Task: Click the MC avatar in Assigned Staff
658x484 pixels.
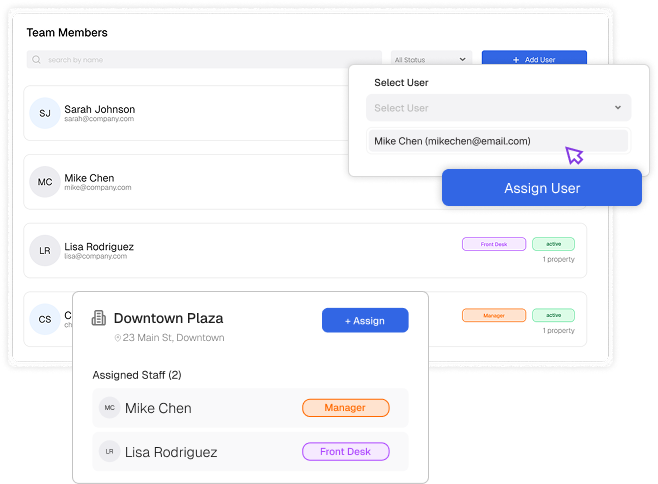Action: pyautogui.click(x=109, y=408)
